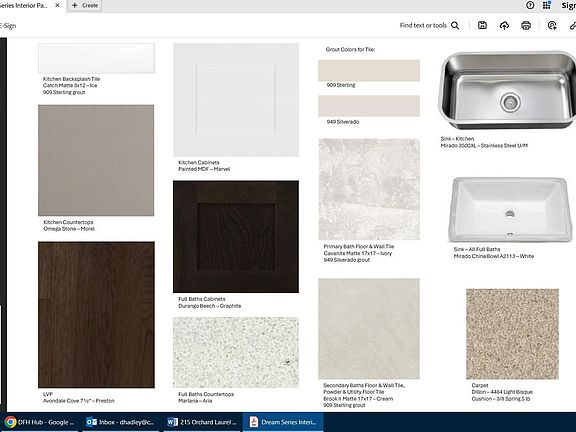Click the link icon at toolbar edge
This screenshot has width=576, height=432.
tap(572, 25)
